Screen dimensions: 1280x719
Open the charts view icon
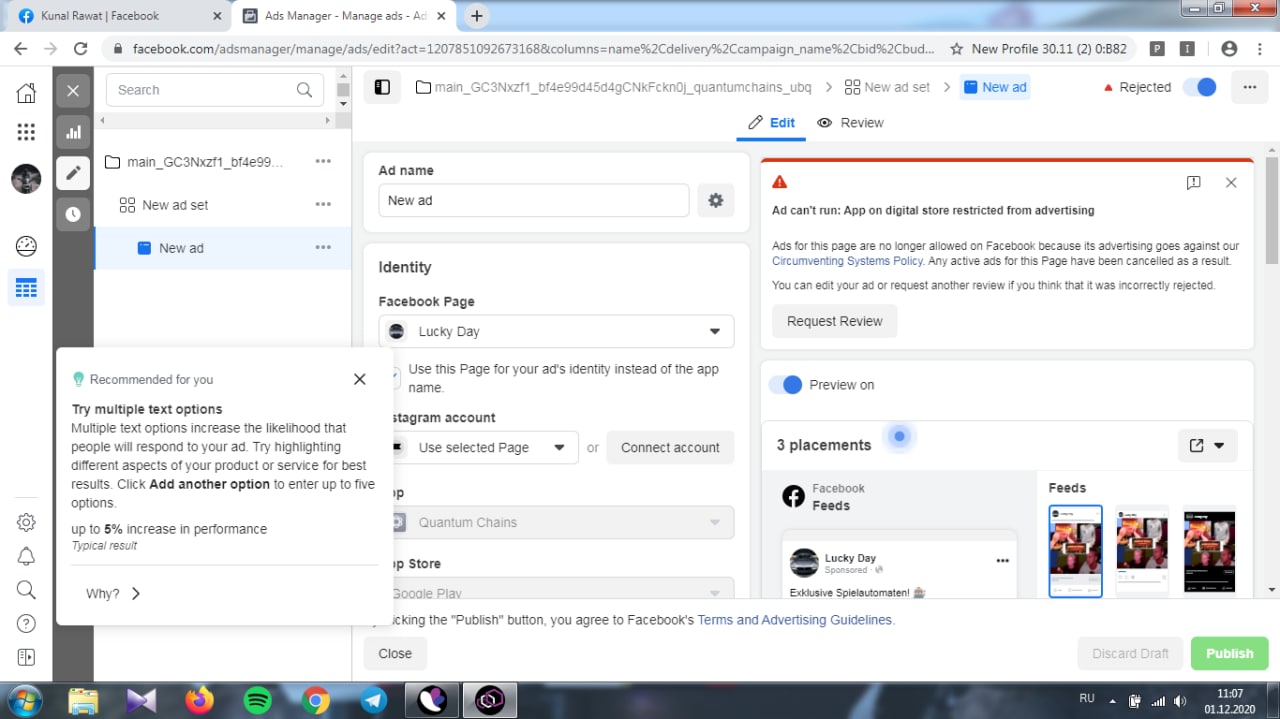click(73, 132)
